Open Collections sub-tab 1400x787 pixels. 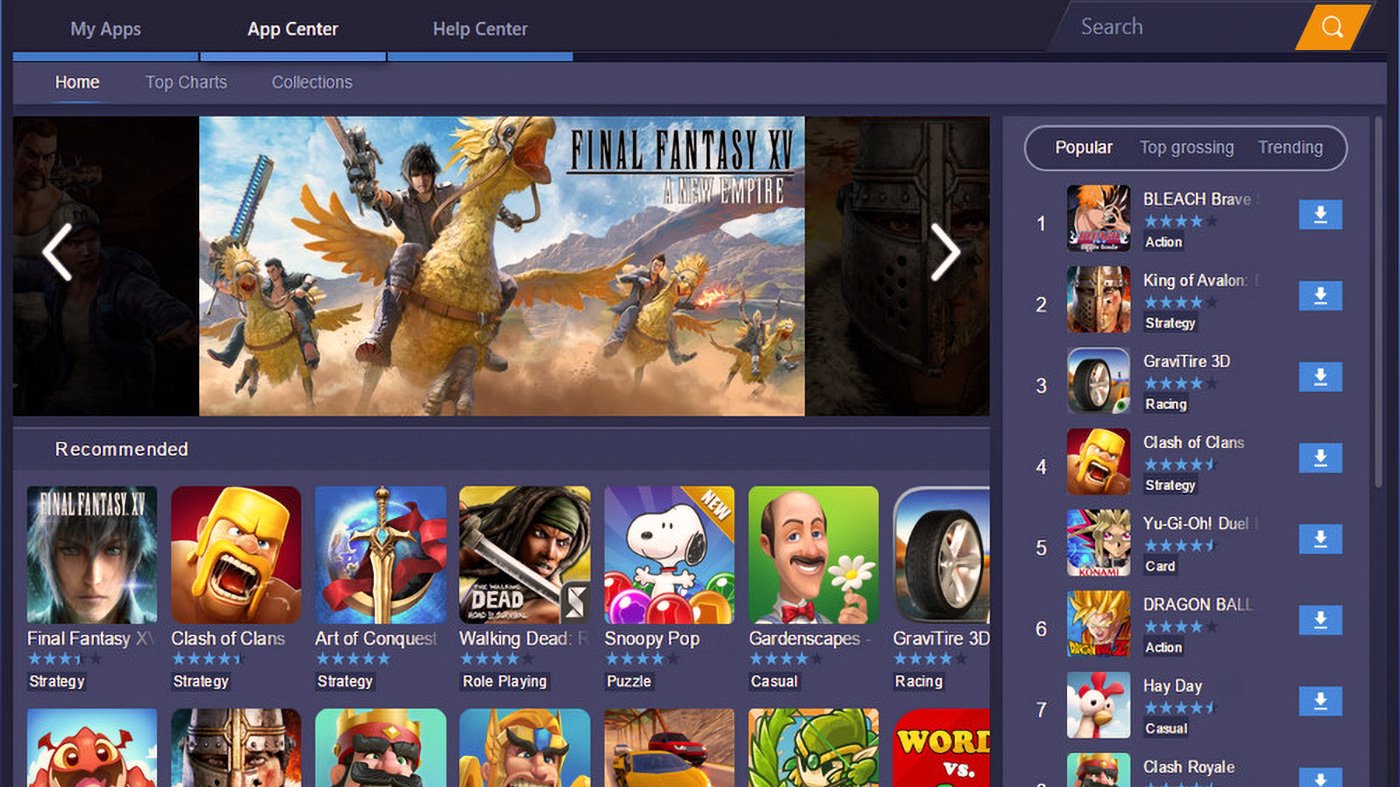(x=312, y=82)
